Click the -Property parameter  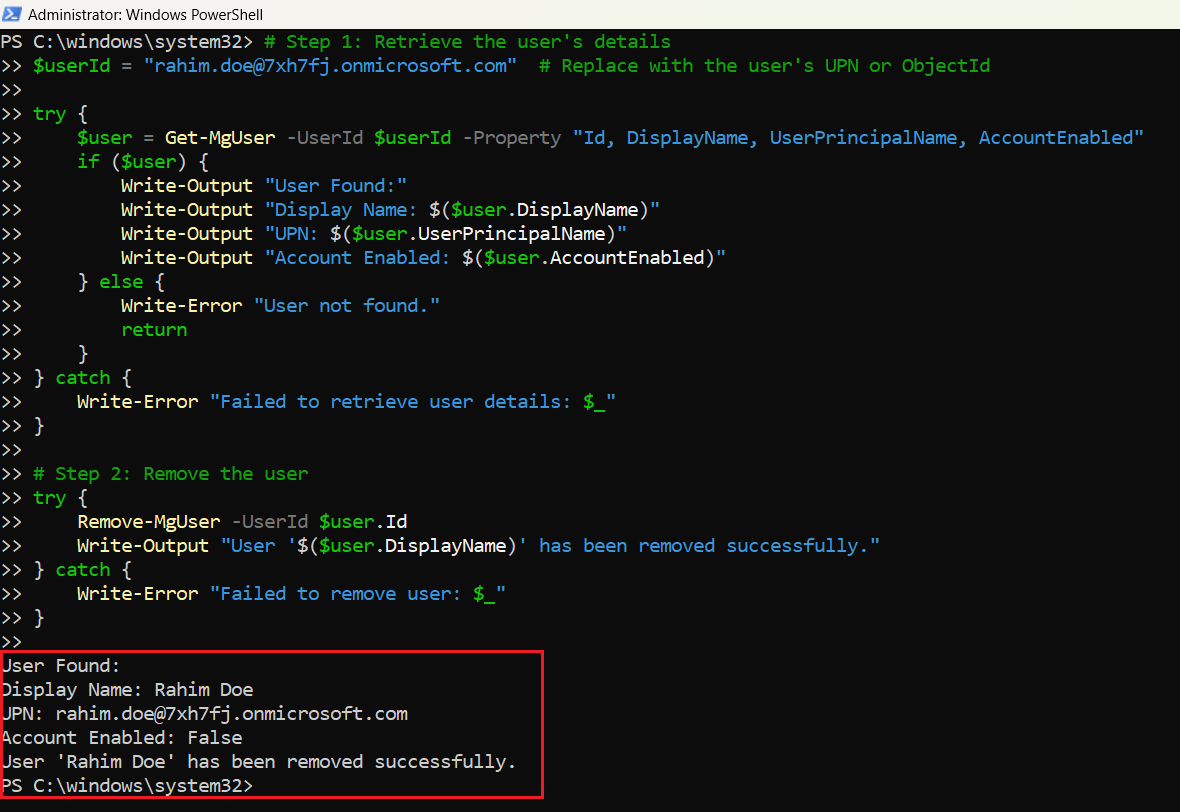(511, 137)
